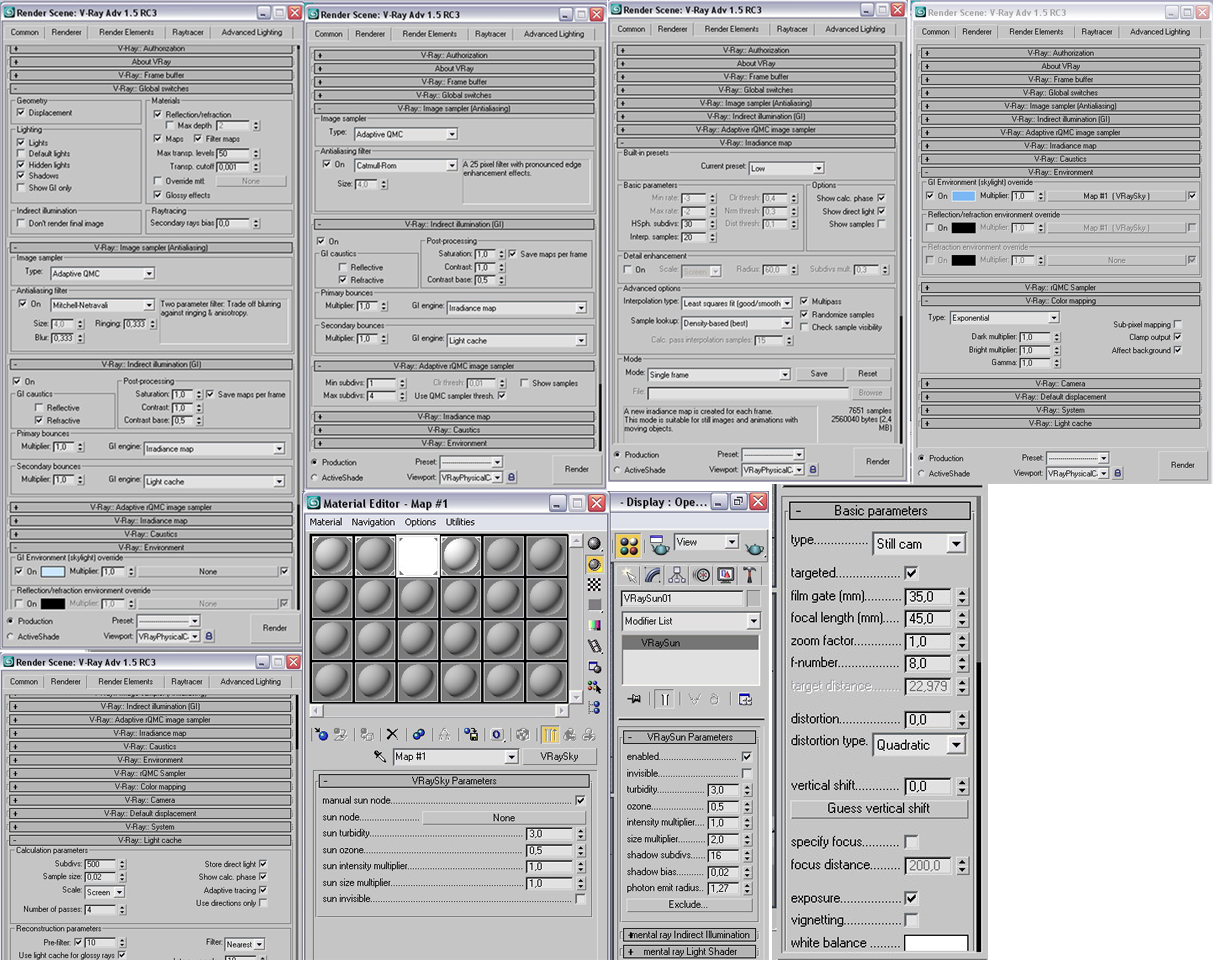Select ActiveShade radio in first Render Scene window
The width and height of the screenshot is (1214, 960).
tap(11, 636)
